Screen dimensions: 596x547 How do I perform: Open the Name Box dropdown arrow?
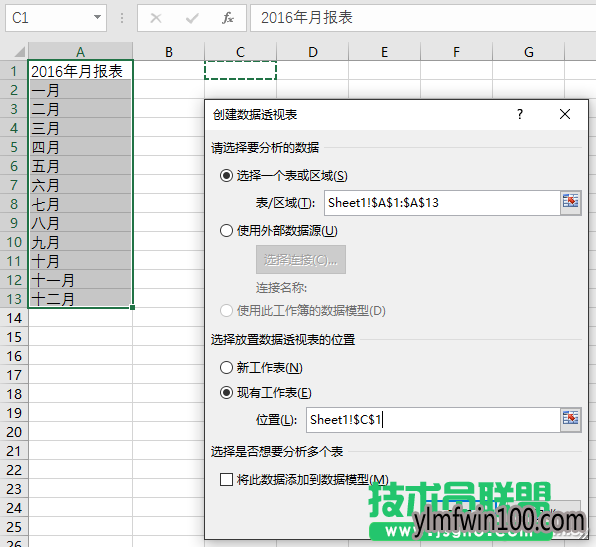(97, 17)
